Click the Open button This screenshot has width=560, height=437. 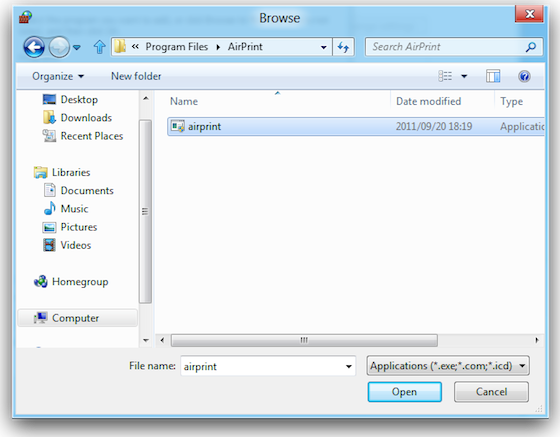click(405, 392)
